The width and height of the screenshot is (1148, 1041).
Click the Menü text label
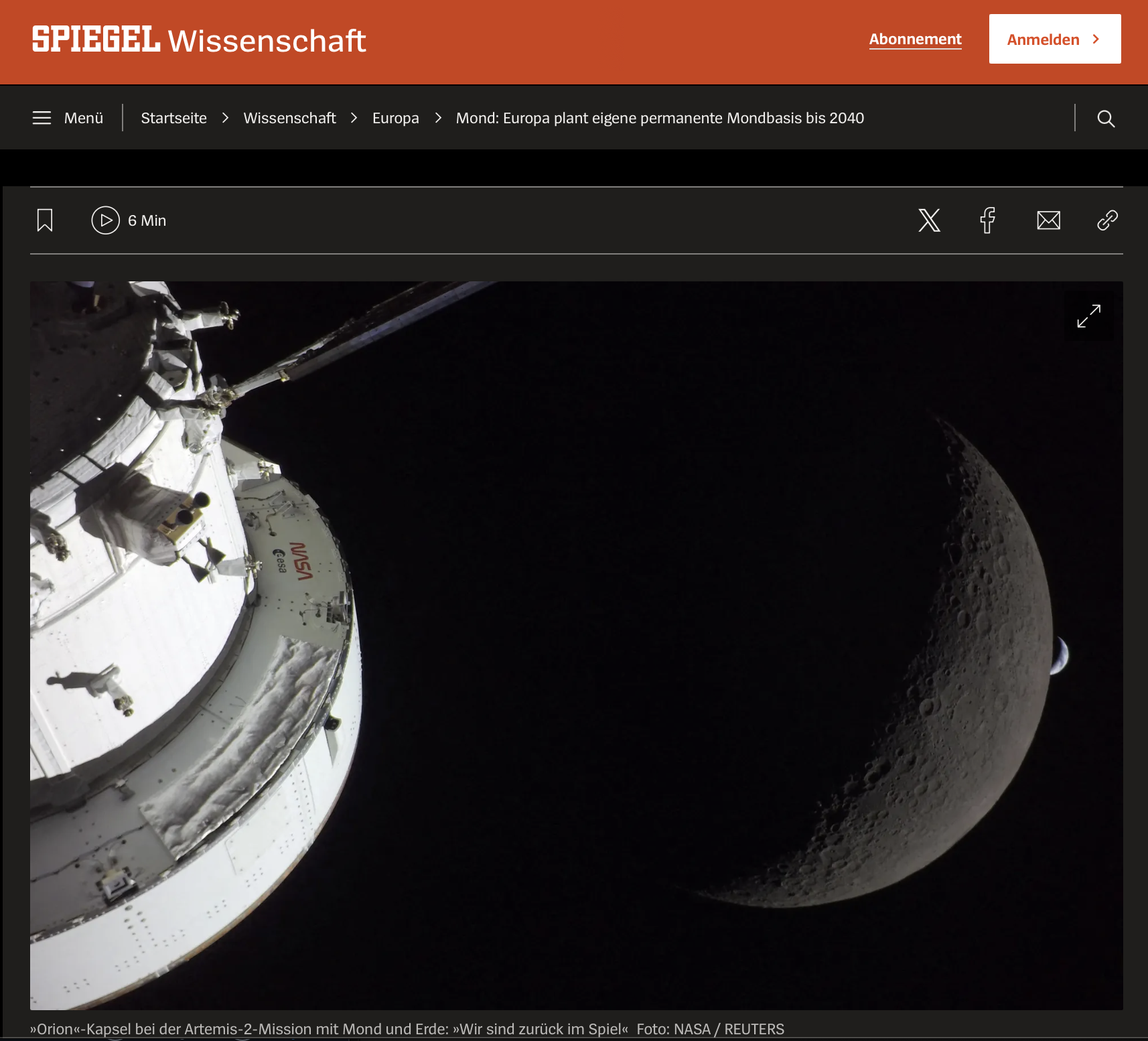coord(84,119)
